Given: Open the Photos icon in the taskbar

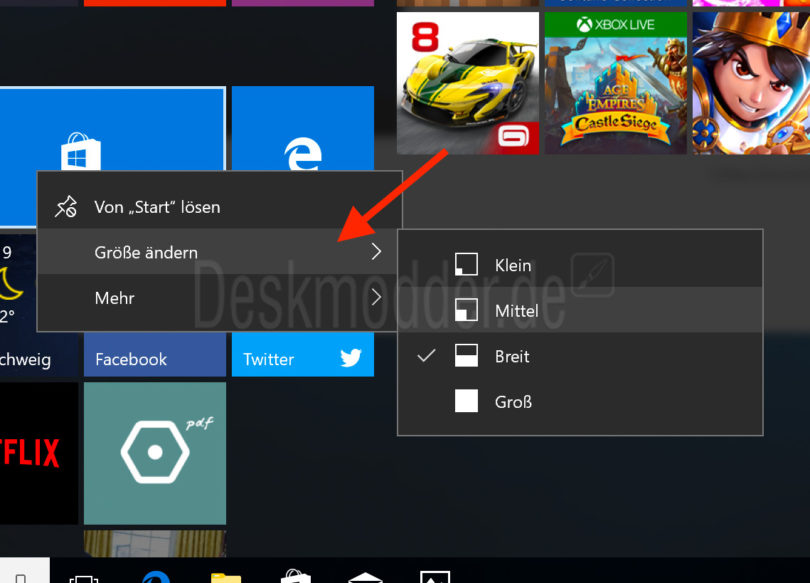Looking at the screenshot, I should point(435,576).
